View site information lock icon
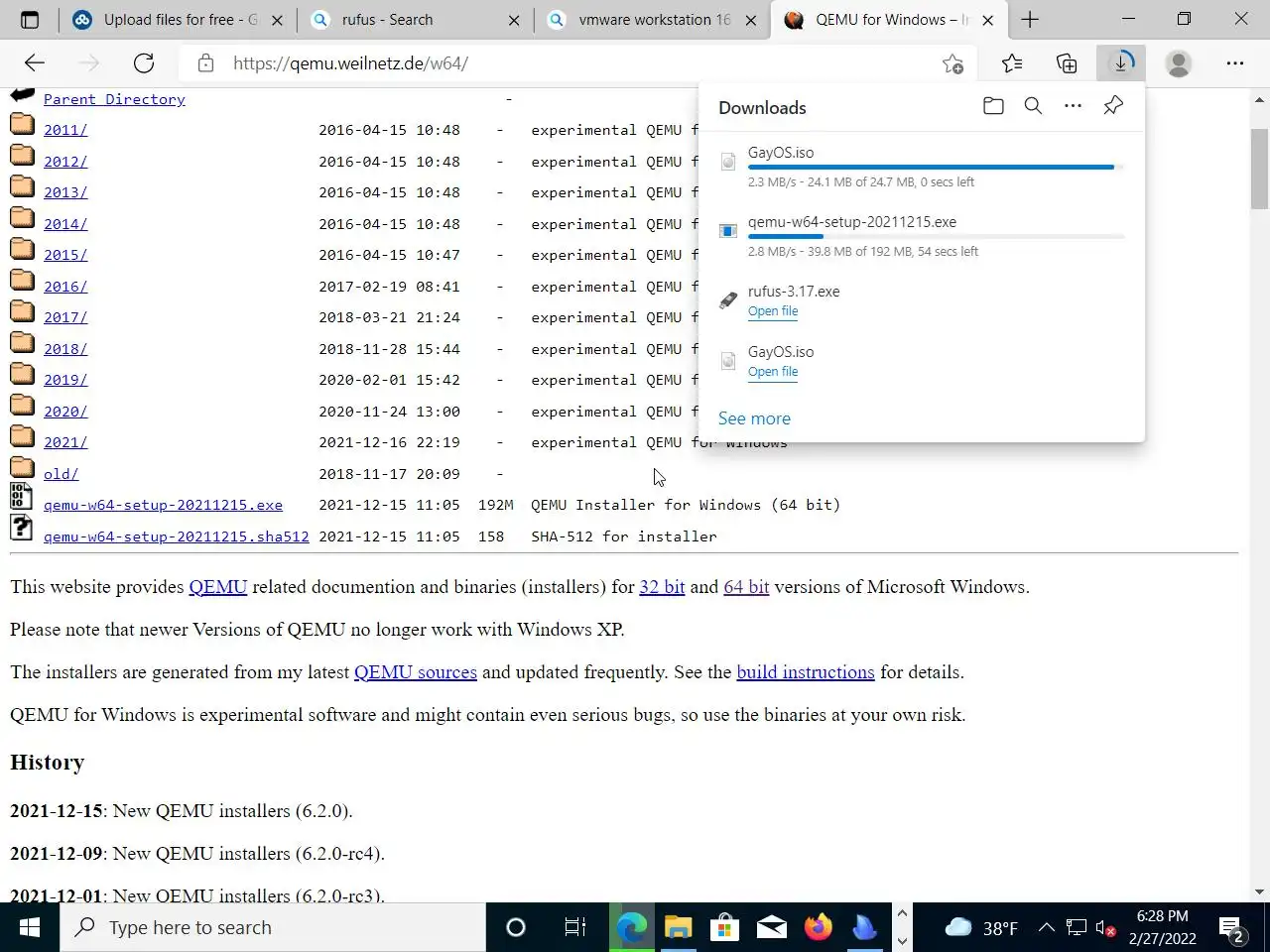Screen dimensions: 1270x952 click(x=205, y=63)
